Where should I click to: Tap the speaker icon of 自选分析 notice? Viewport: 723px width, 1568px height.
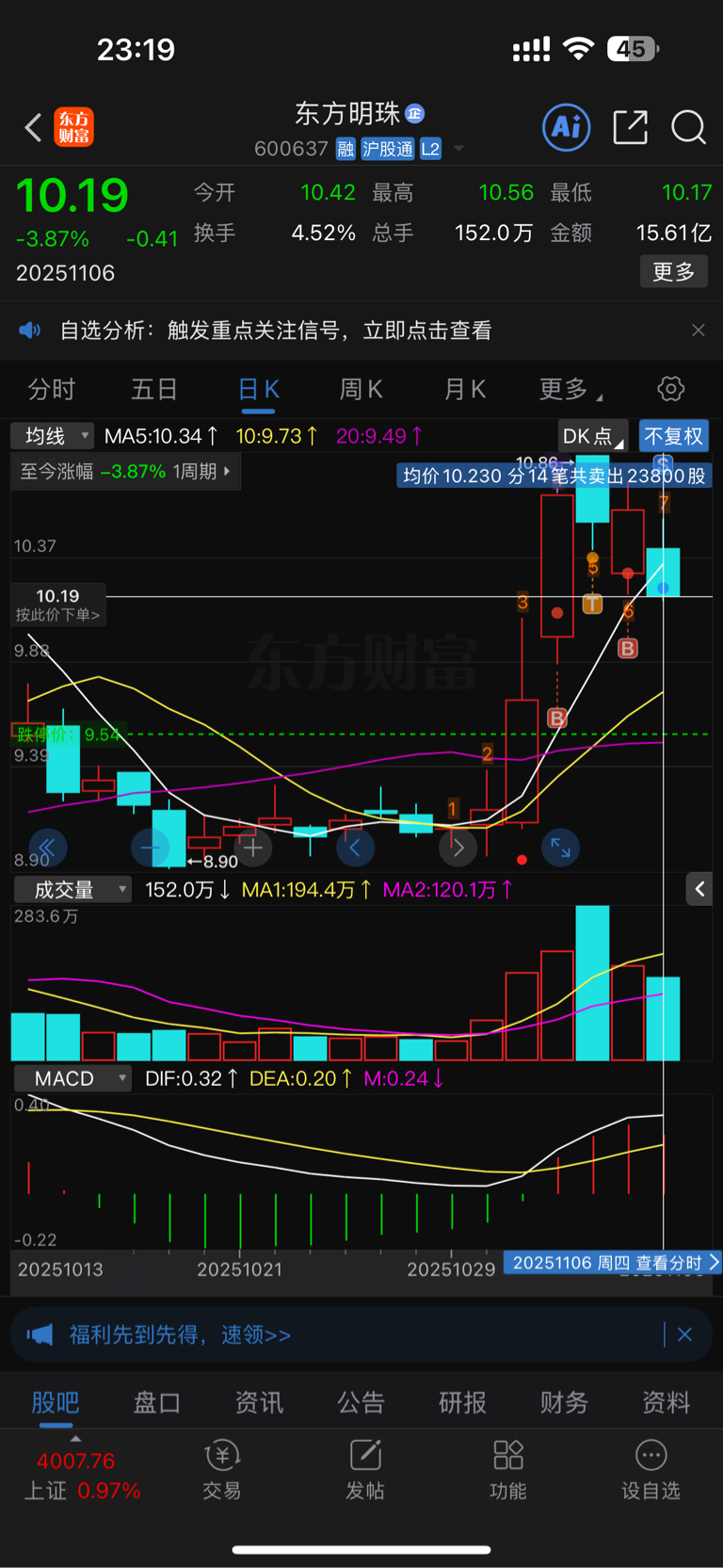tap(30, 331)
